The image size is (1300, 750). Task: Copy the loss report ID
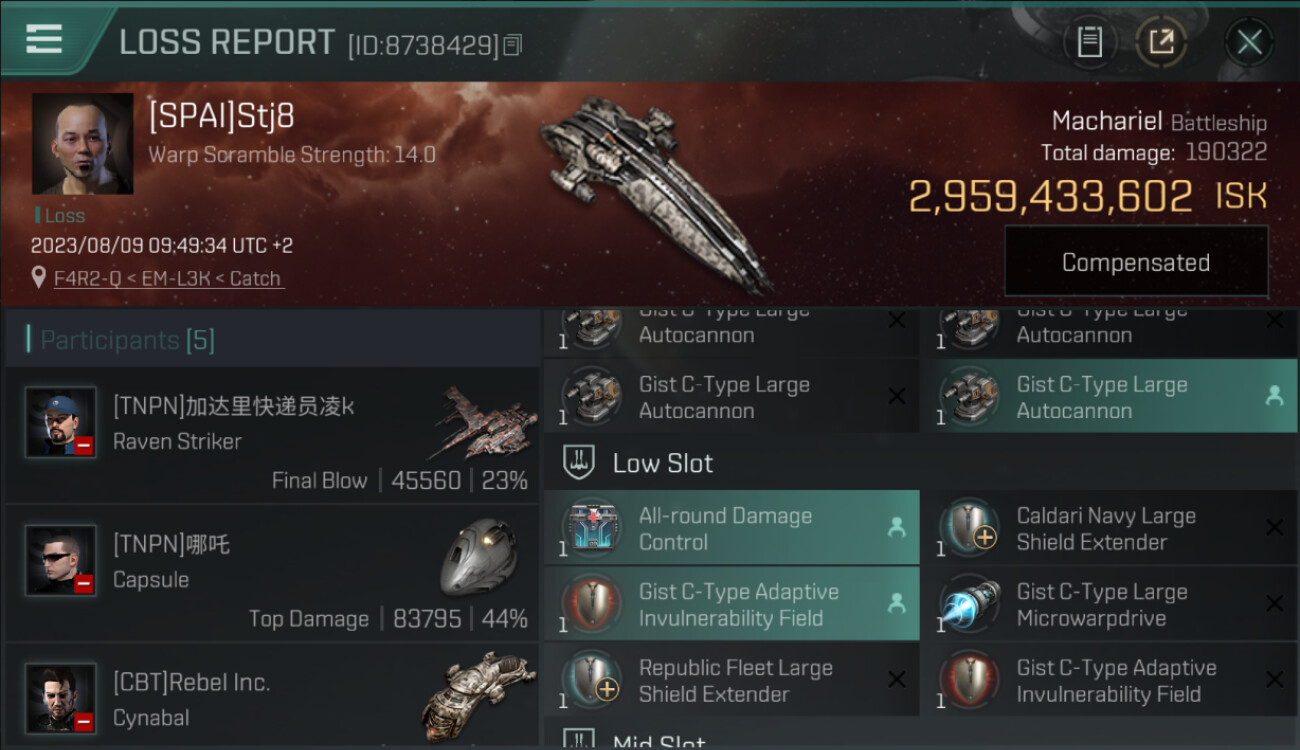513,45
